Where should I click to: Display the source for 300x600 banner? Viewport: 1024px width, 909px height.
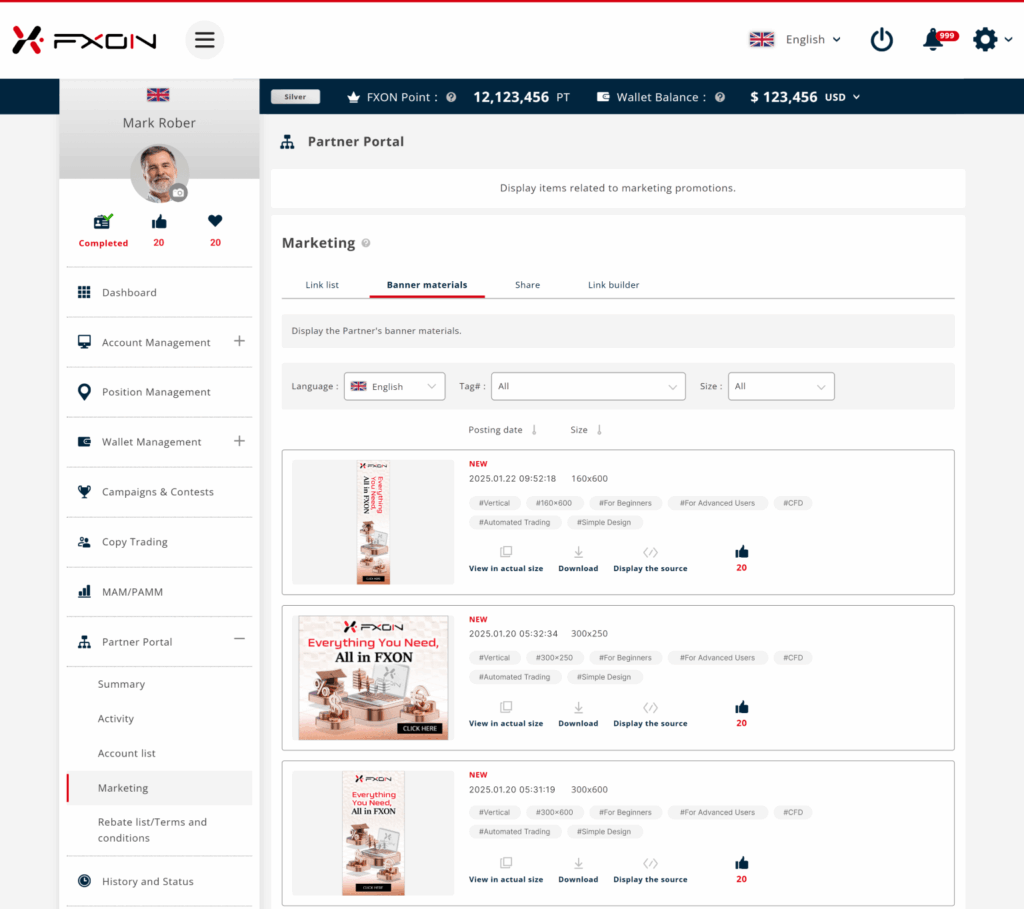pyautogui.click(x=650, y=871)
